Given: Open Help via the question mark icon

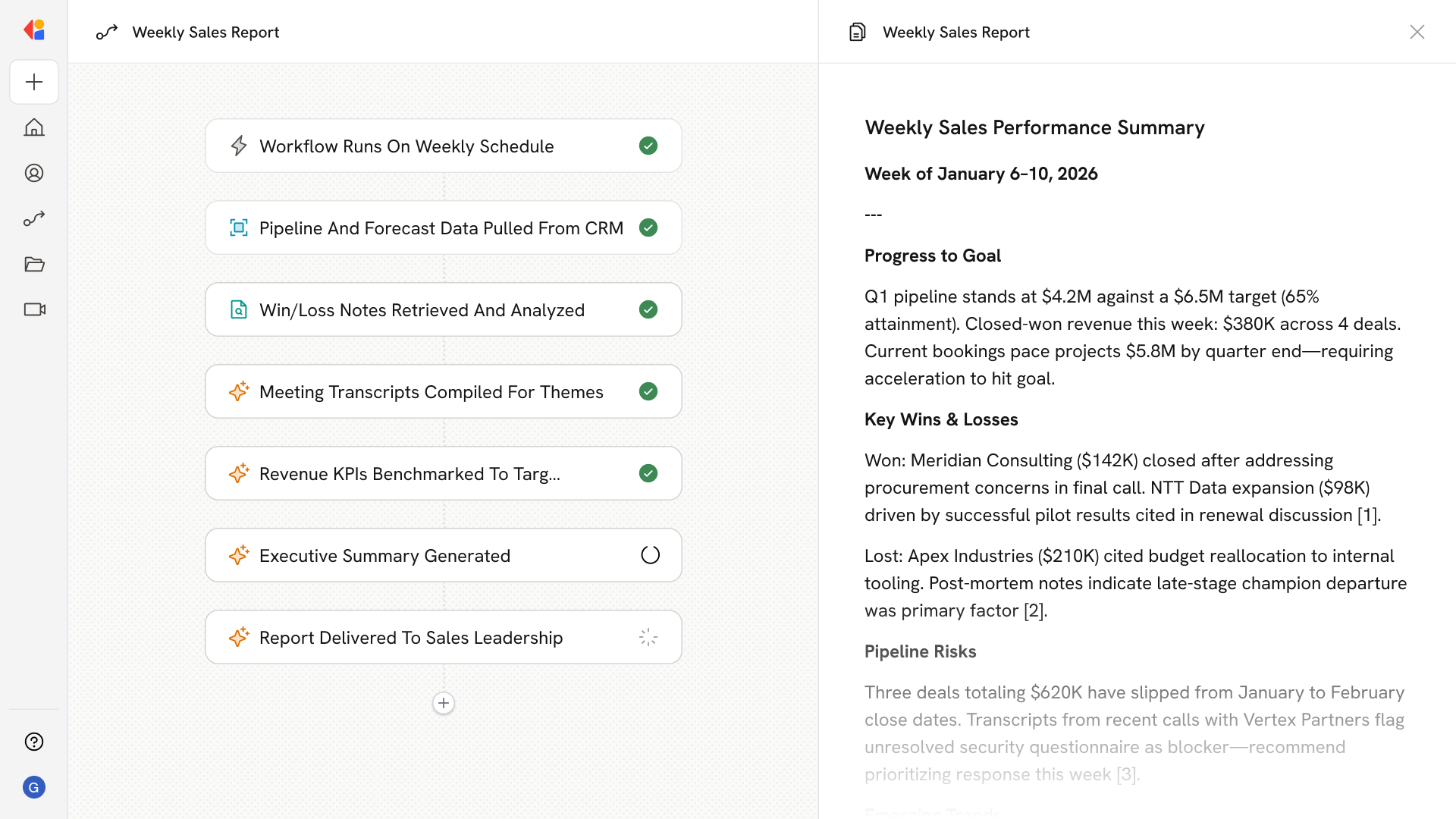Looking at the screenshot, I should 34,742.
